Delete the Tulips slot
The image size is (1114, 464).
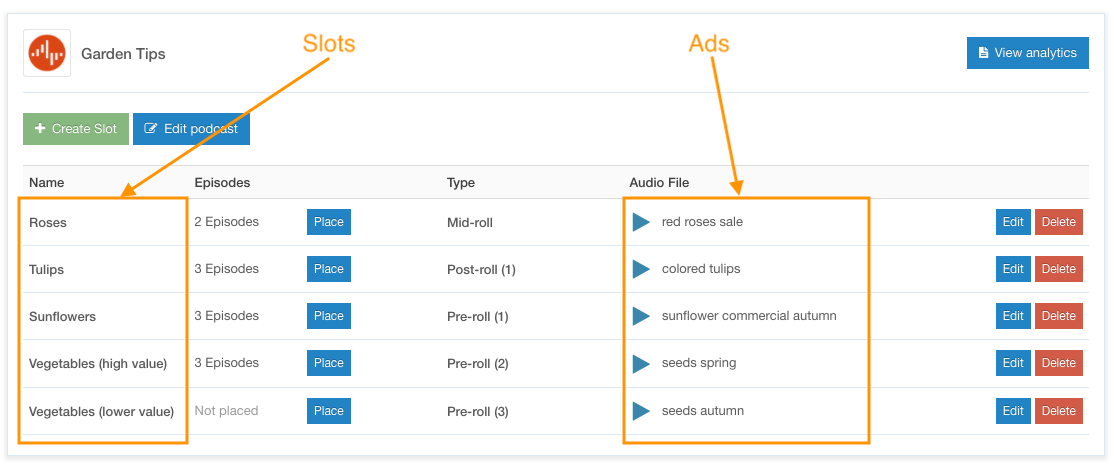(x=1059, y=269)
